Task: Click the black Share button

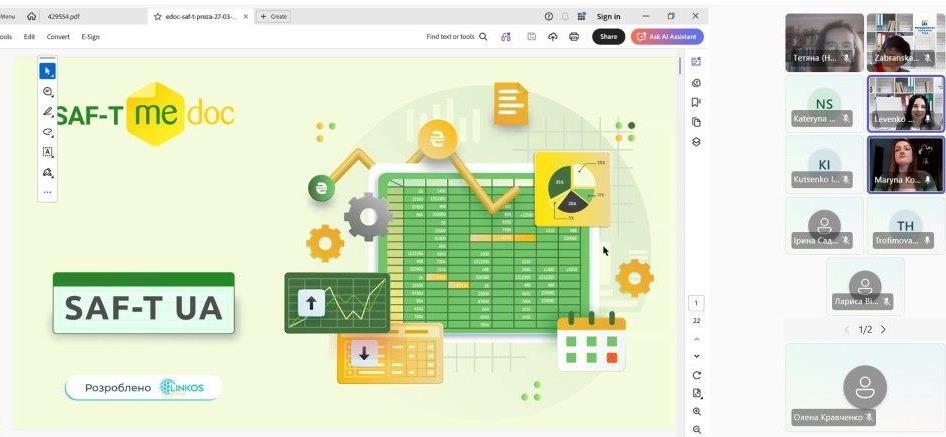Action: [x=608, y=37]
